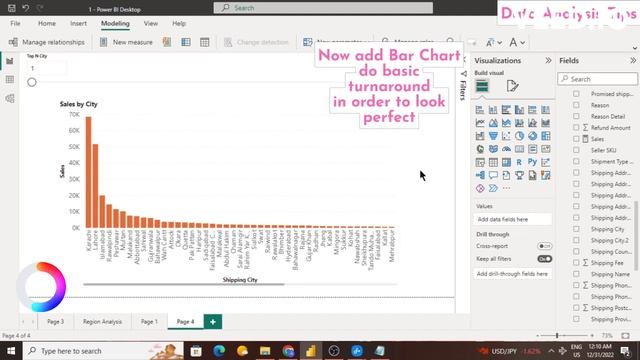
Task: Select the clustered column chart visual
Action: 519,110
